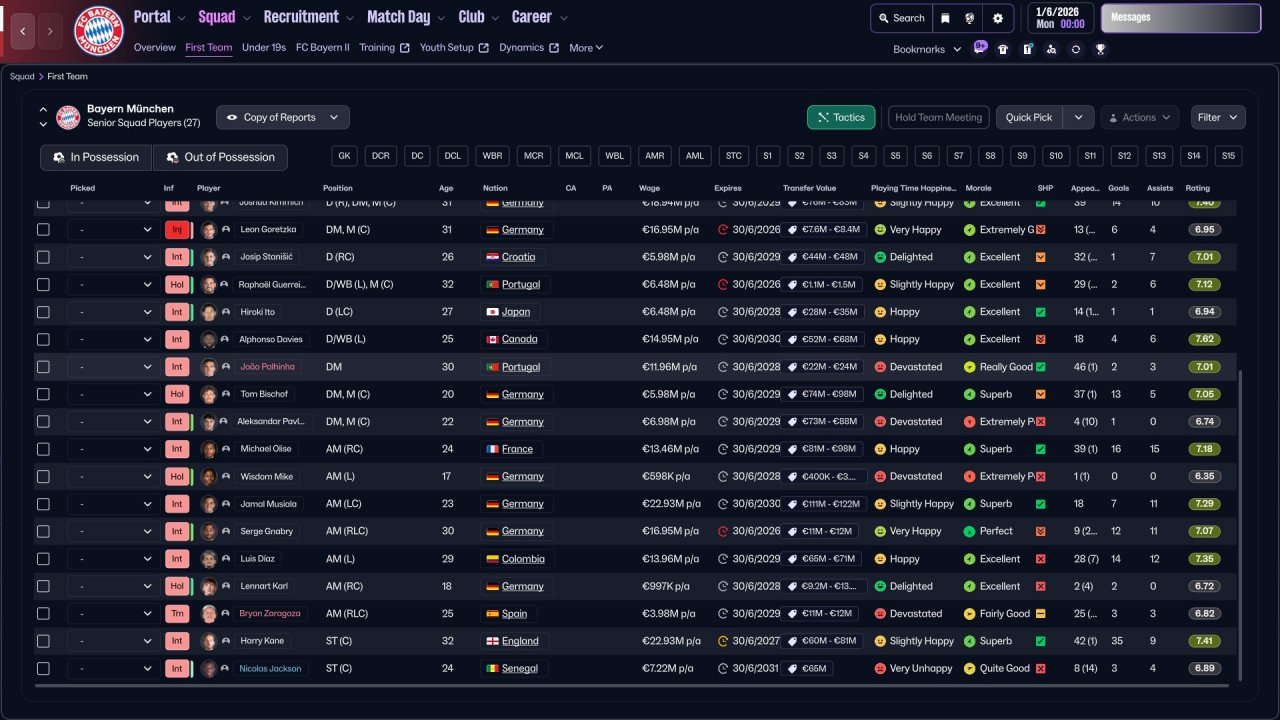This screenshot has width=1280, height=720.
Task: Go back with the left arrow button
Action: pos(22,31)
